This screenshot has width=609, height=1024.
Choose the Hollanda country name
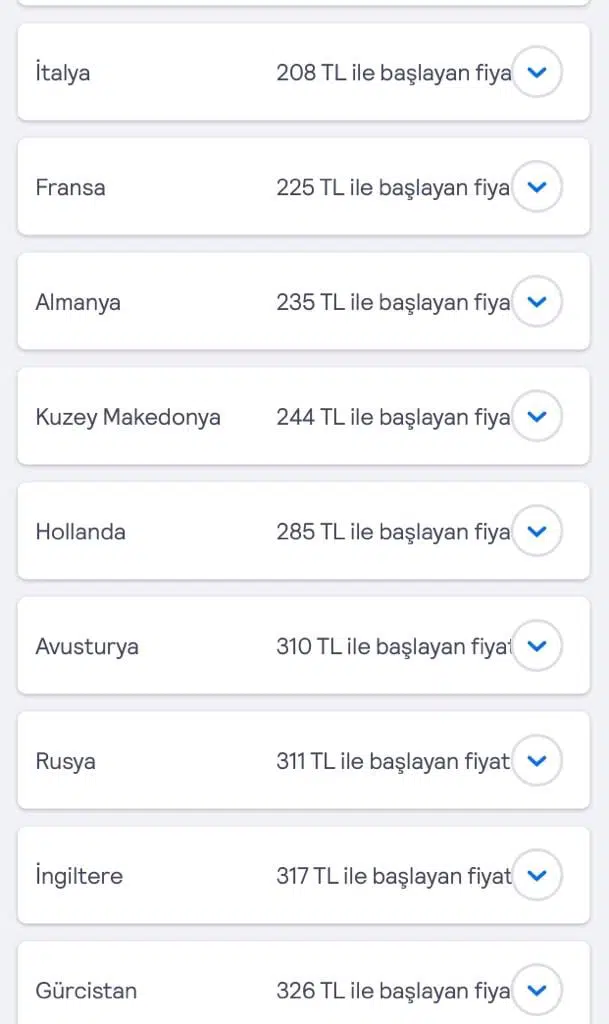(x=80, y=532)
